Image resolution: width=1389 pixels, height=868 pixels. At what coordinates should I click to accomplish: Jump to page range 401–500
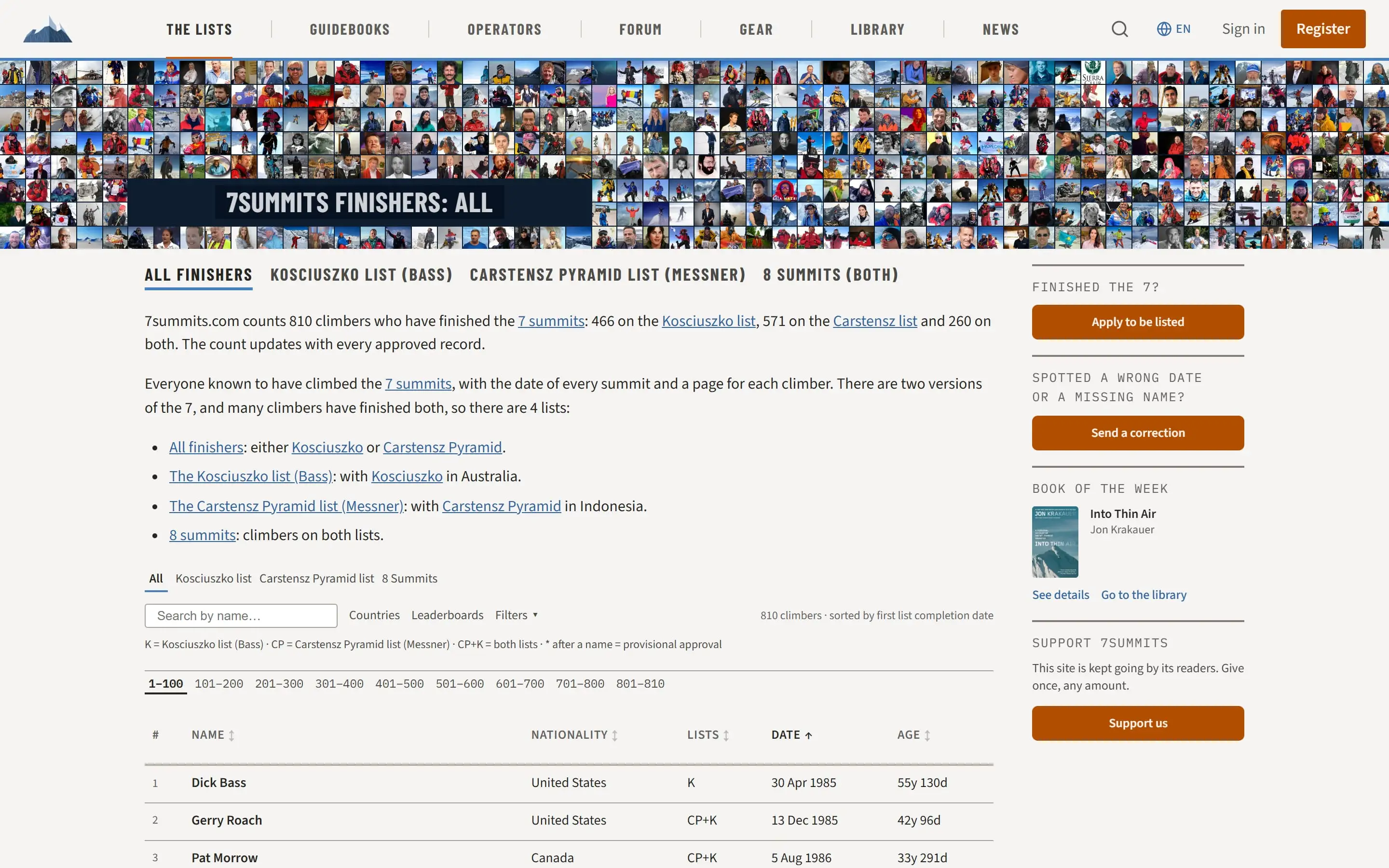399,684
